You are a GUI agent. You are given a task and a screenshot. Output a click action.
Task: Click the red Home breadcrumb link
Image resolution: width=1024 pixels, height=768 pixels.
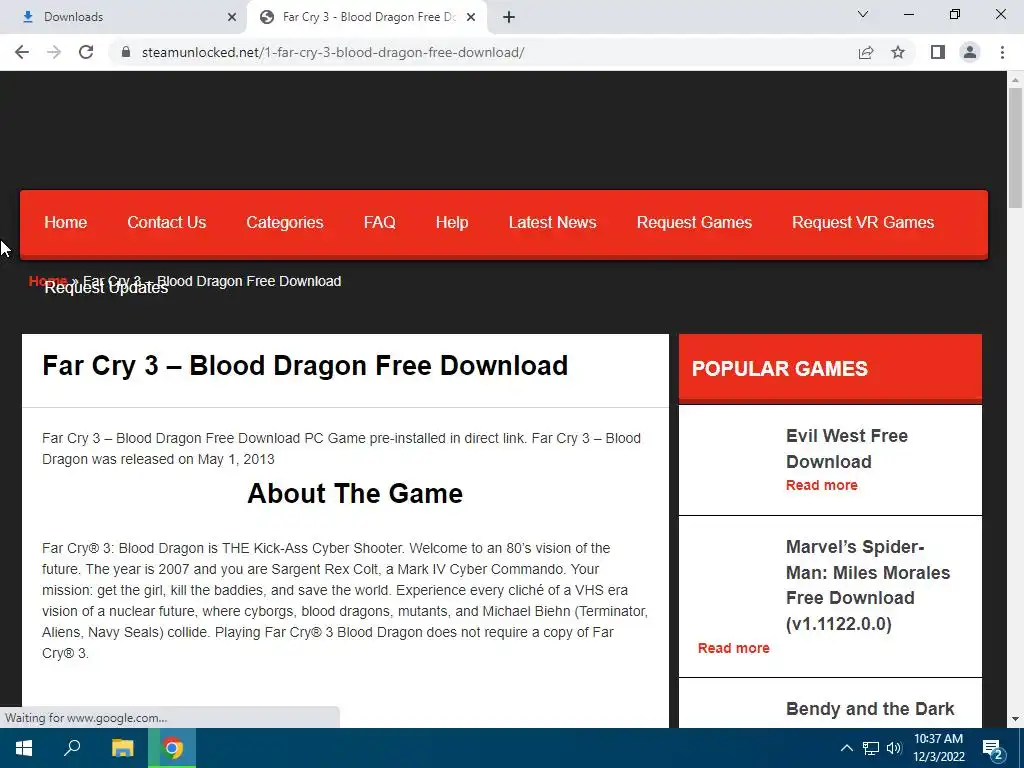tap(48, 281)
